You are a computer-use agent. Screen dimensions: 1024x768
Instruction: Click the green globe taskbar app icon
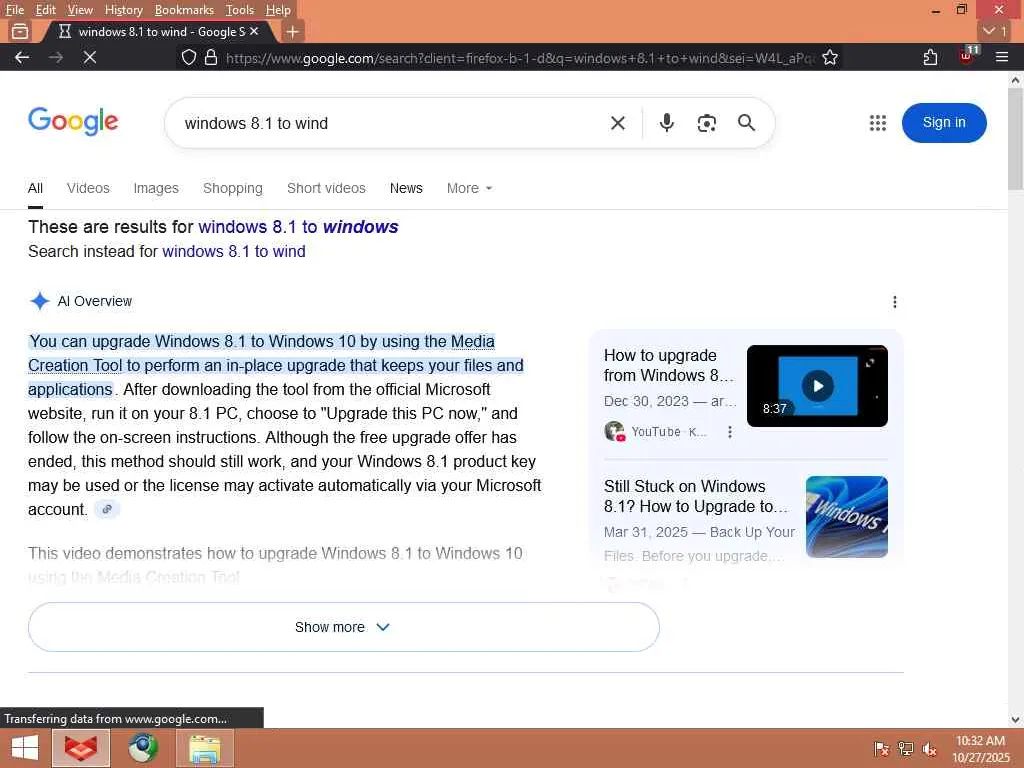point(142,748)
